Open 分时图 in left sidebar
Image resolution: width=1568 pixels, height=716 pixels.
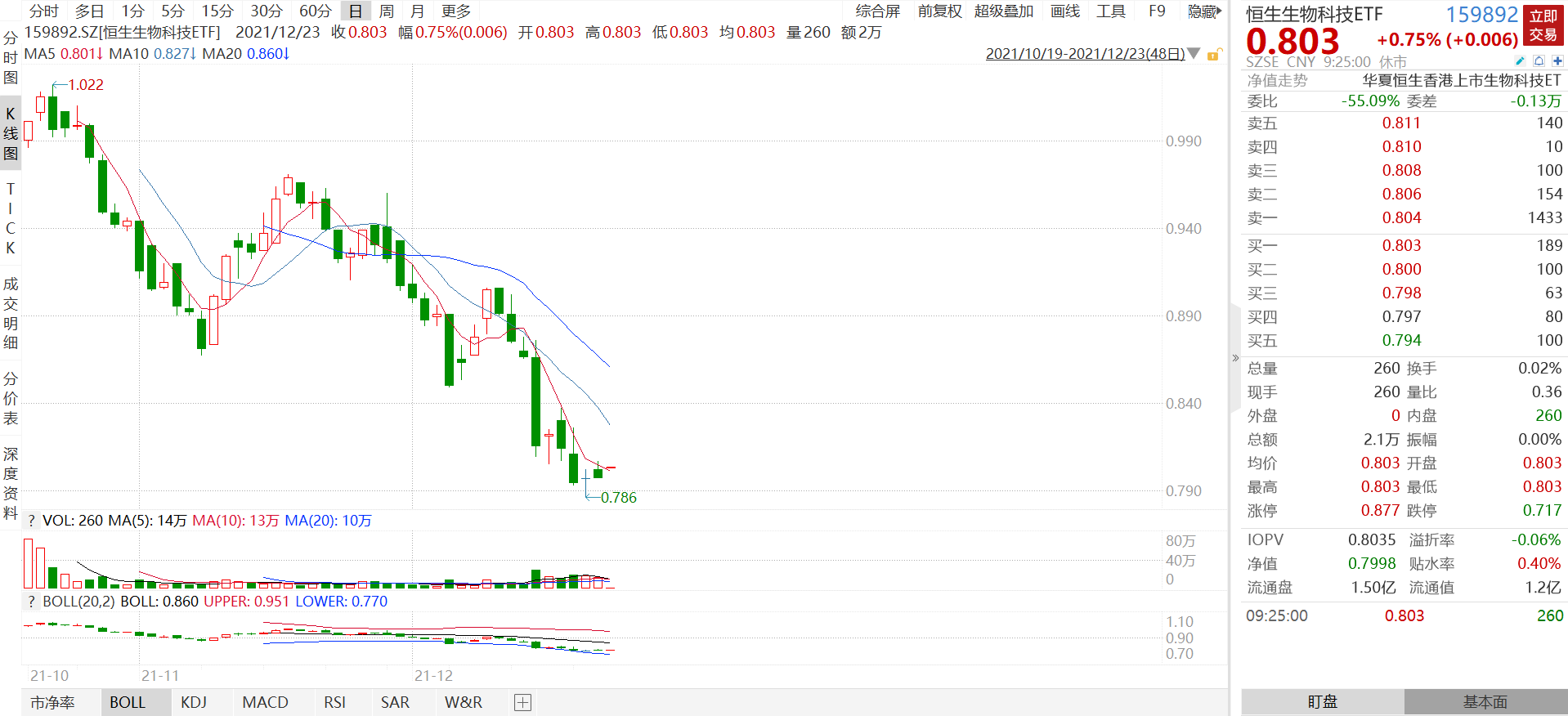[x=11, y=58]
